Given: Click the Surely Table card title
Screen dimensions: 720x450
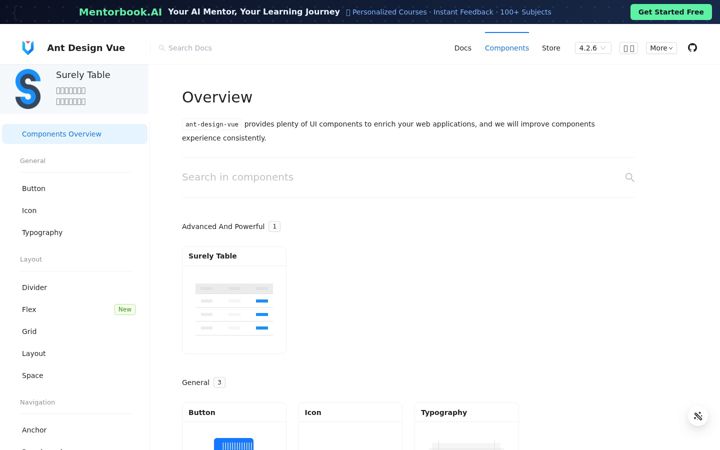Looking at the screenshot, I should (213, 256).
